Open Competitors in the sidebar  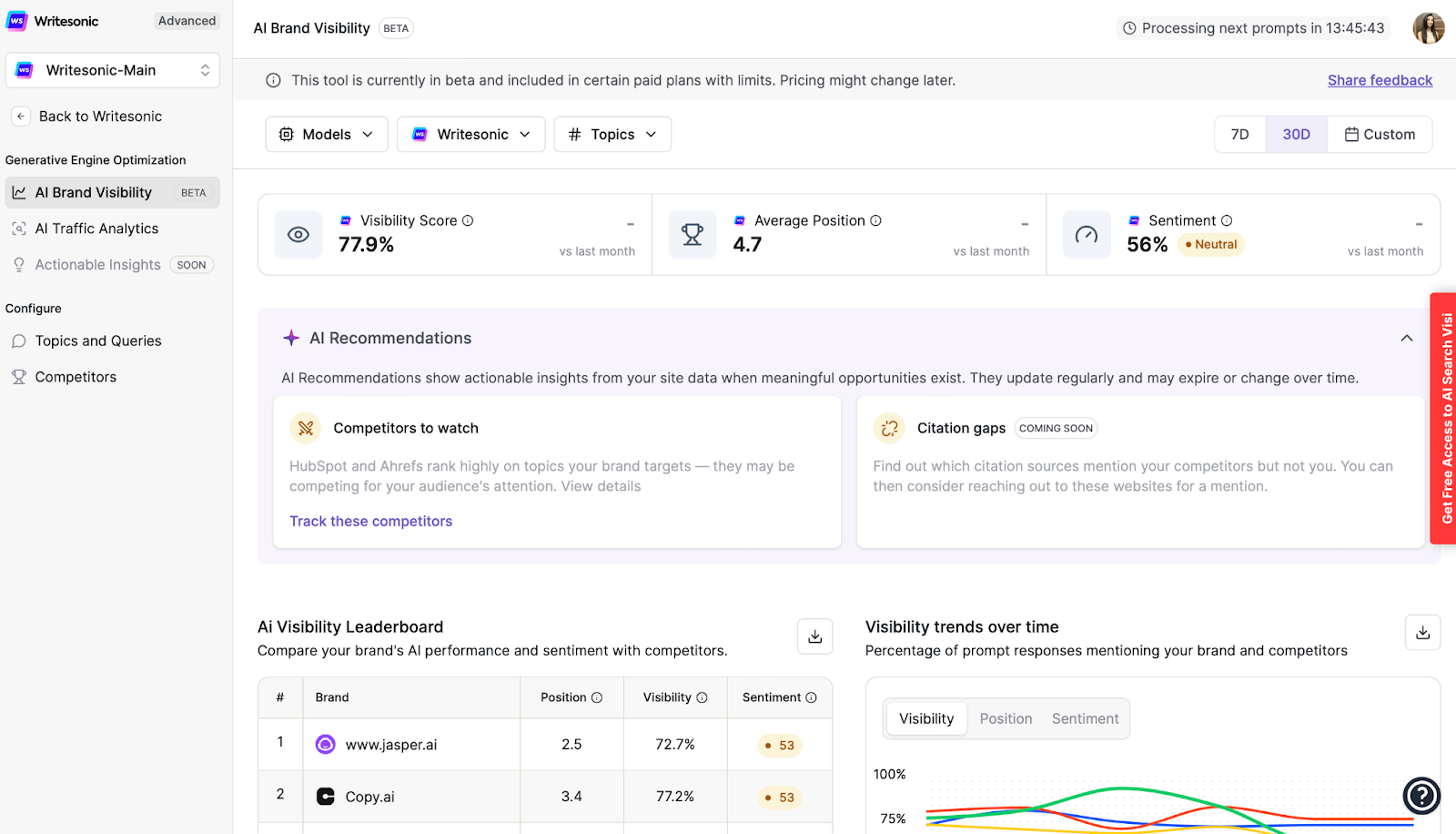[113, 377]
